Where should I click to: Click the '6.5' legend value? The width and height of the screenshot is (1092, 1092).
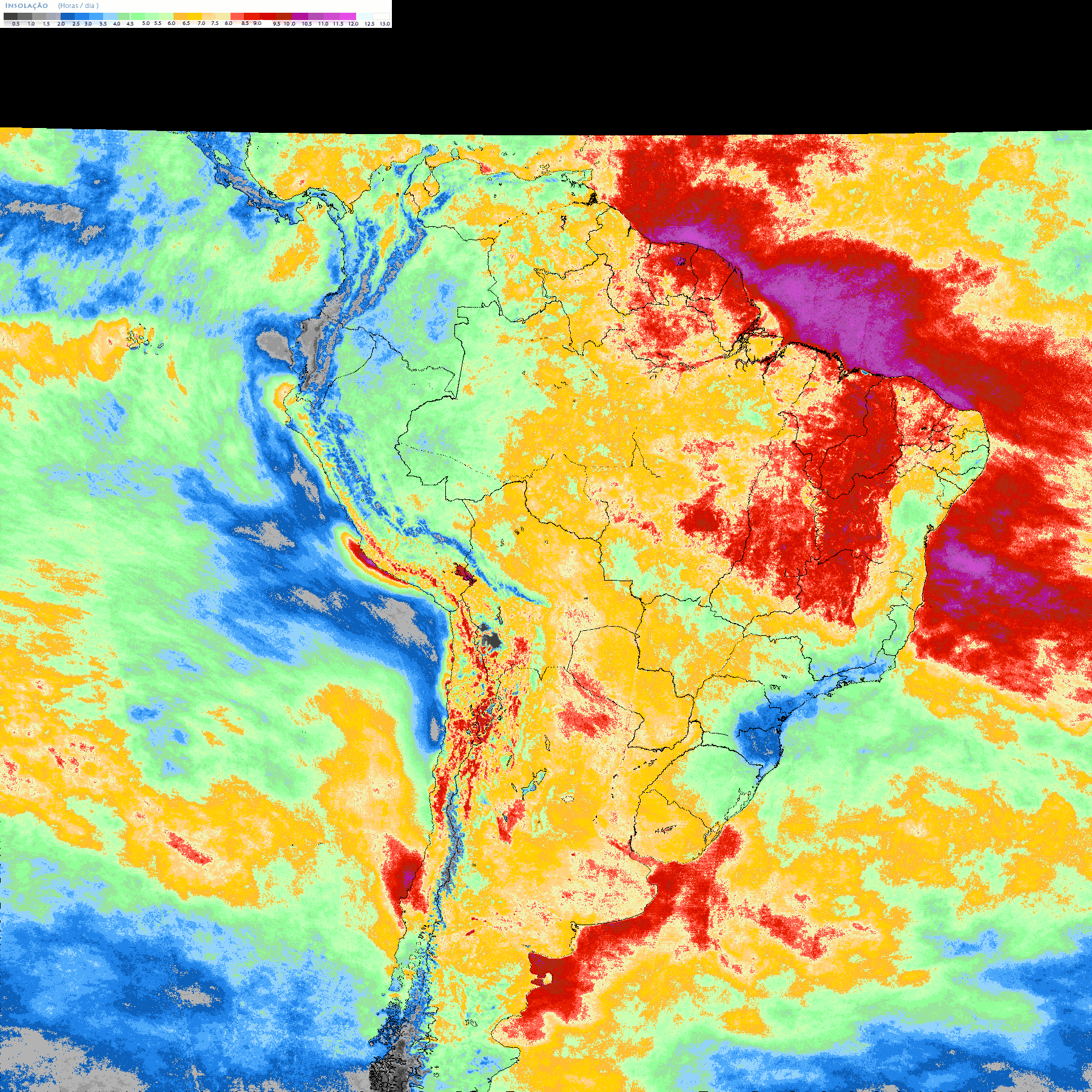point(186,23)
